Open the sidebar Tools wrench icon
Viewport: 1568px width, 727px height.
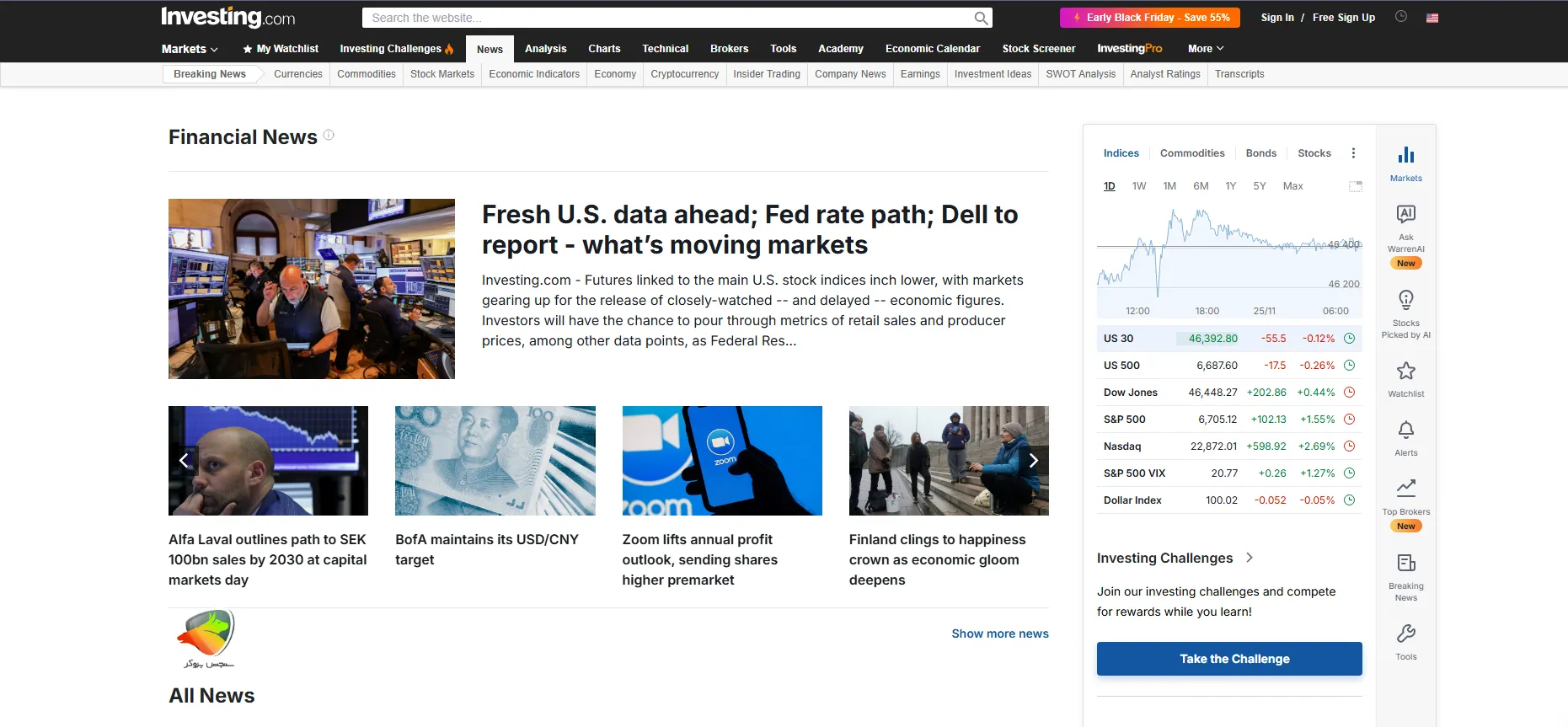coord(1405,634)
